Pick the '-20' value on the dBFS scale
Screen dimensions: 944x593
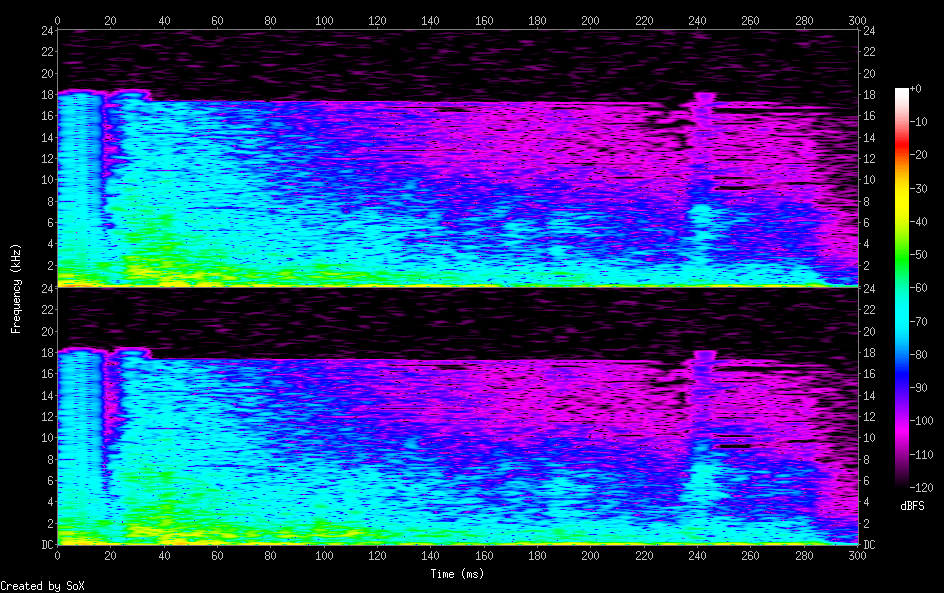click(x=919, y=155)
